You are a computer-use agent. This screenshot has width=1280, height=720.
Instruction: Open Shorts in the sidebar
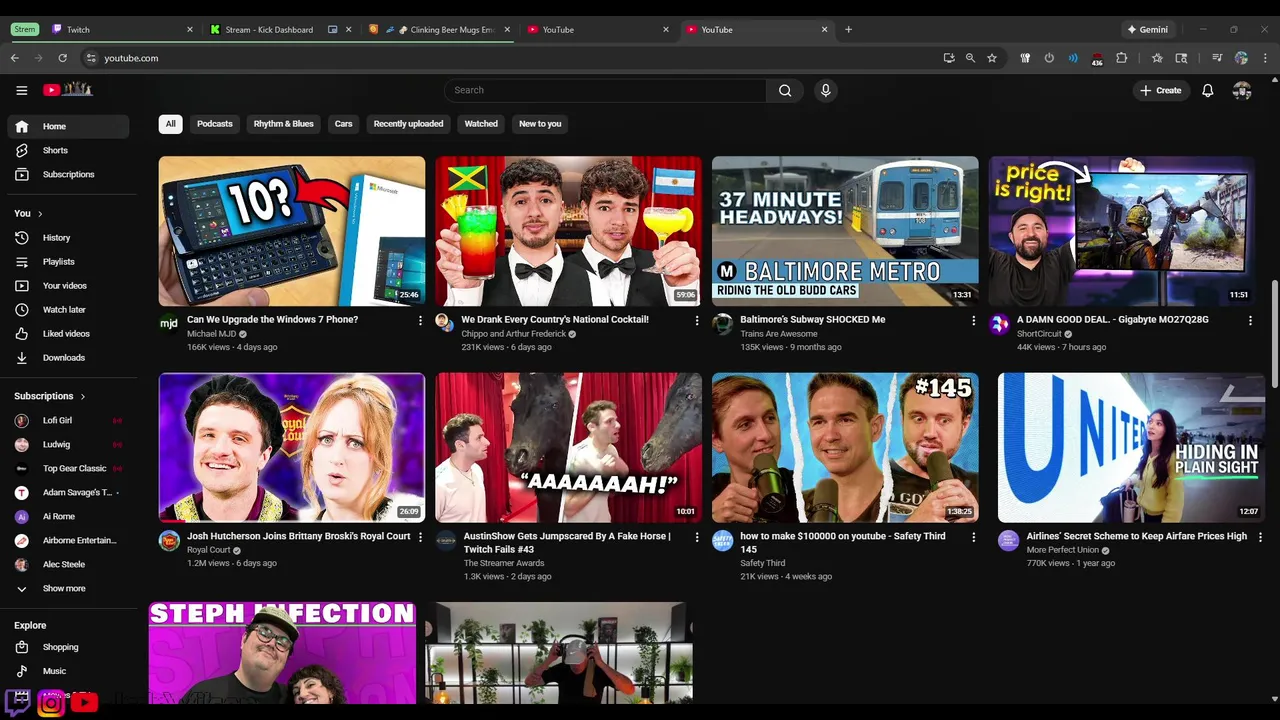(x=68, y=150)
